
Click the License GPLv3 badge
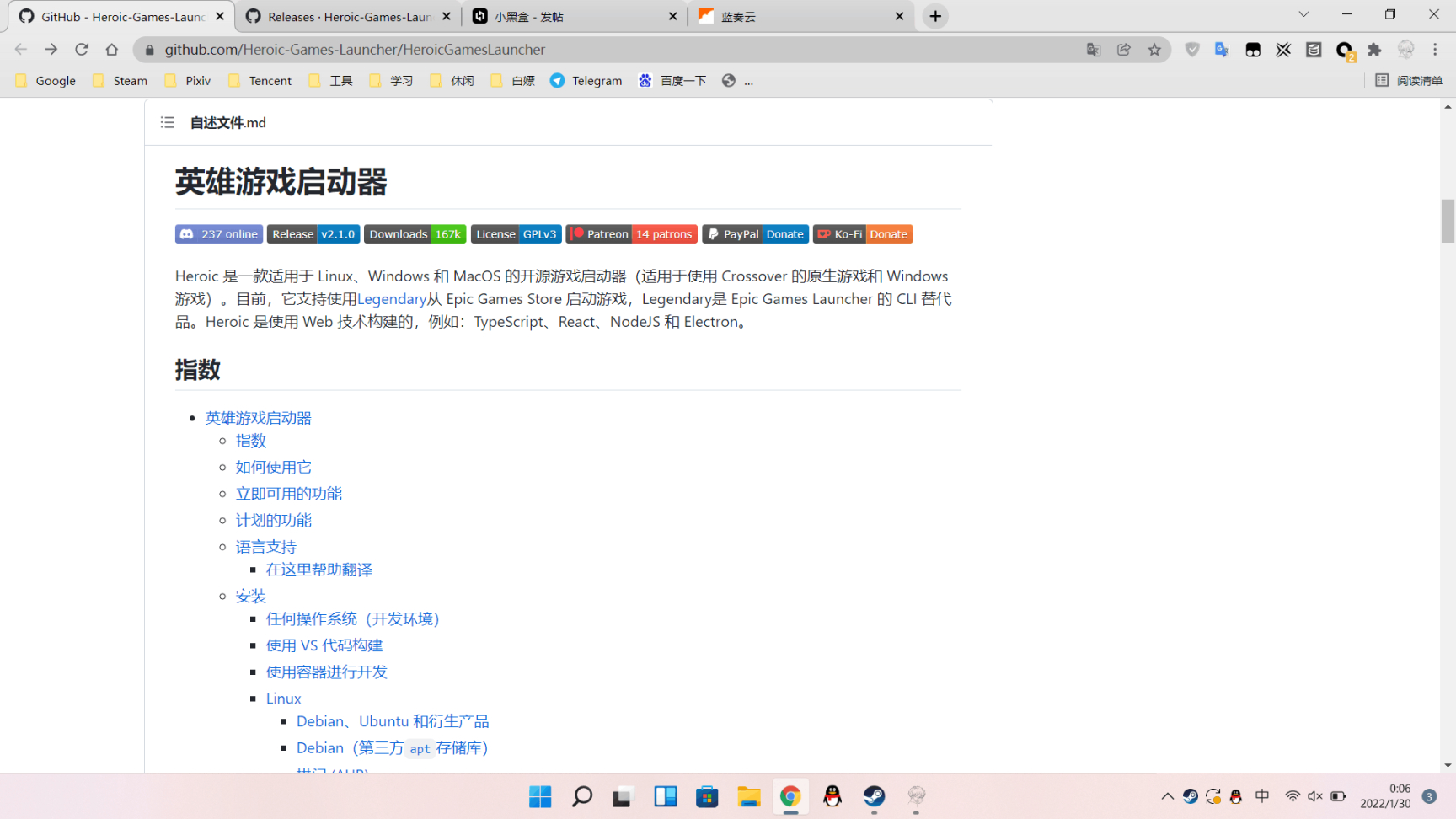pos(517,234)
